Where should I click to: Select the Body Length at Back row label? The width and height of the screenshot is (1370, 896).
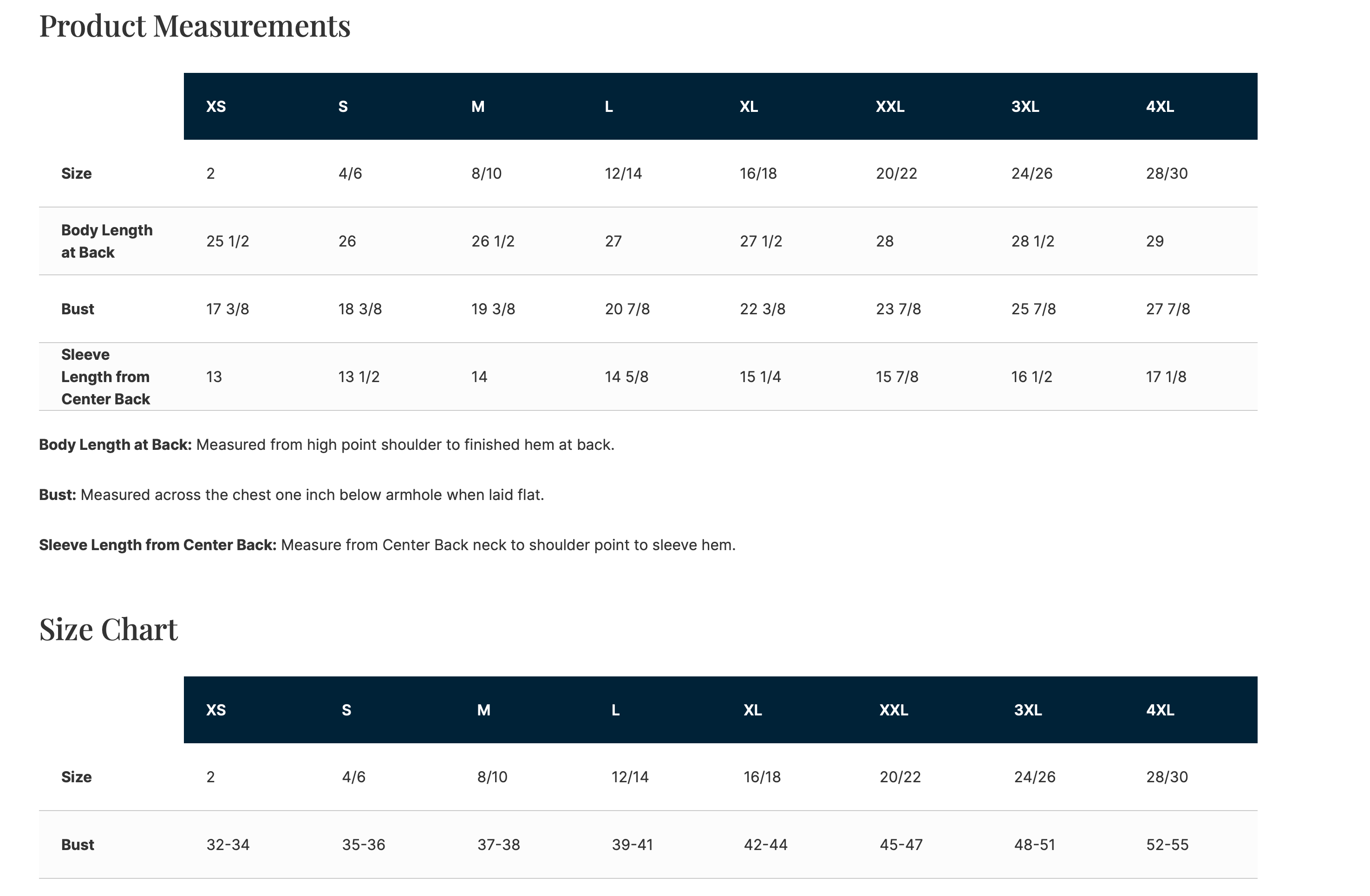[x=107, y=241]
